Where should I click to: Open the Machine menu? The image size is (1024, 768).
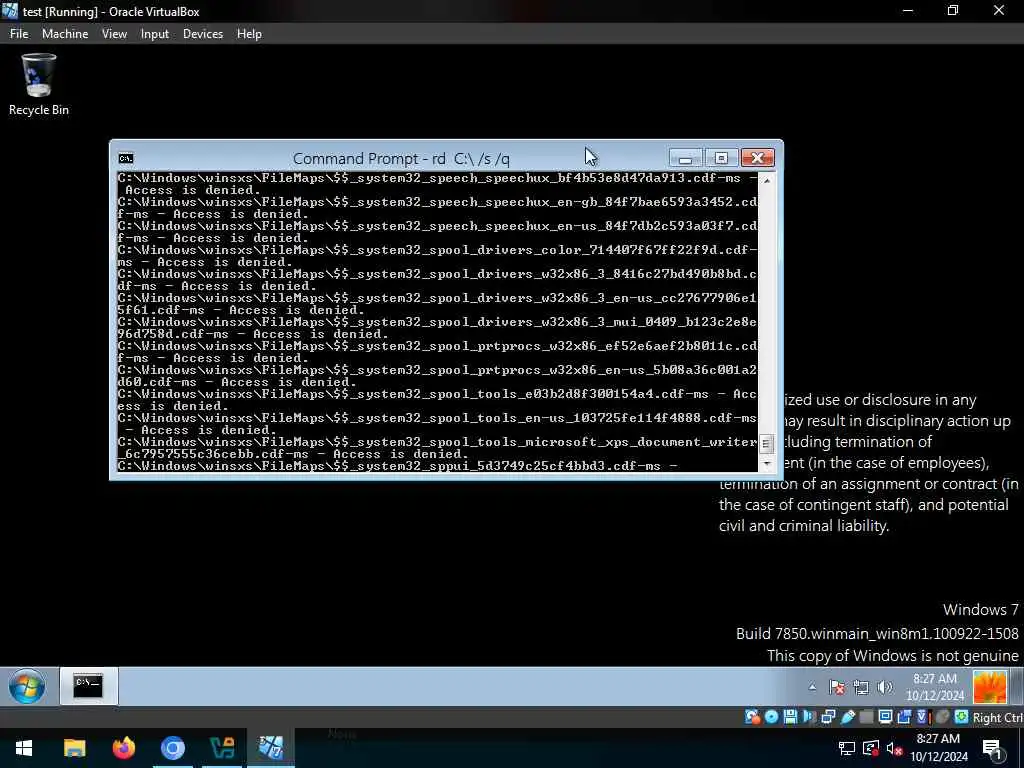coord(65,34)
